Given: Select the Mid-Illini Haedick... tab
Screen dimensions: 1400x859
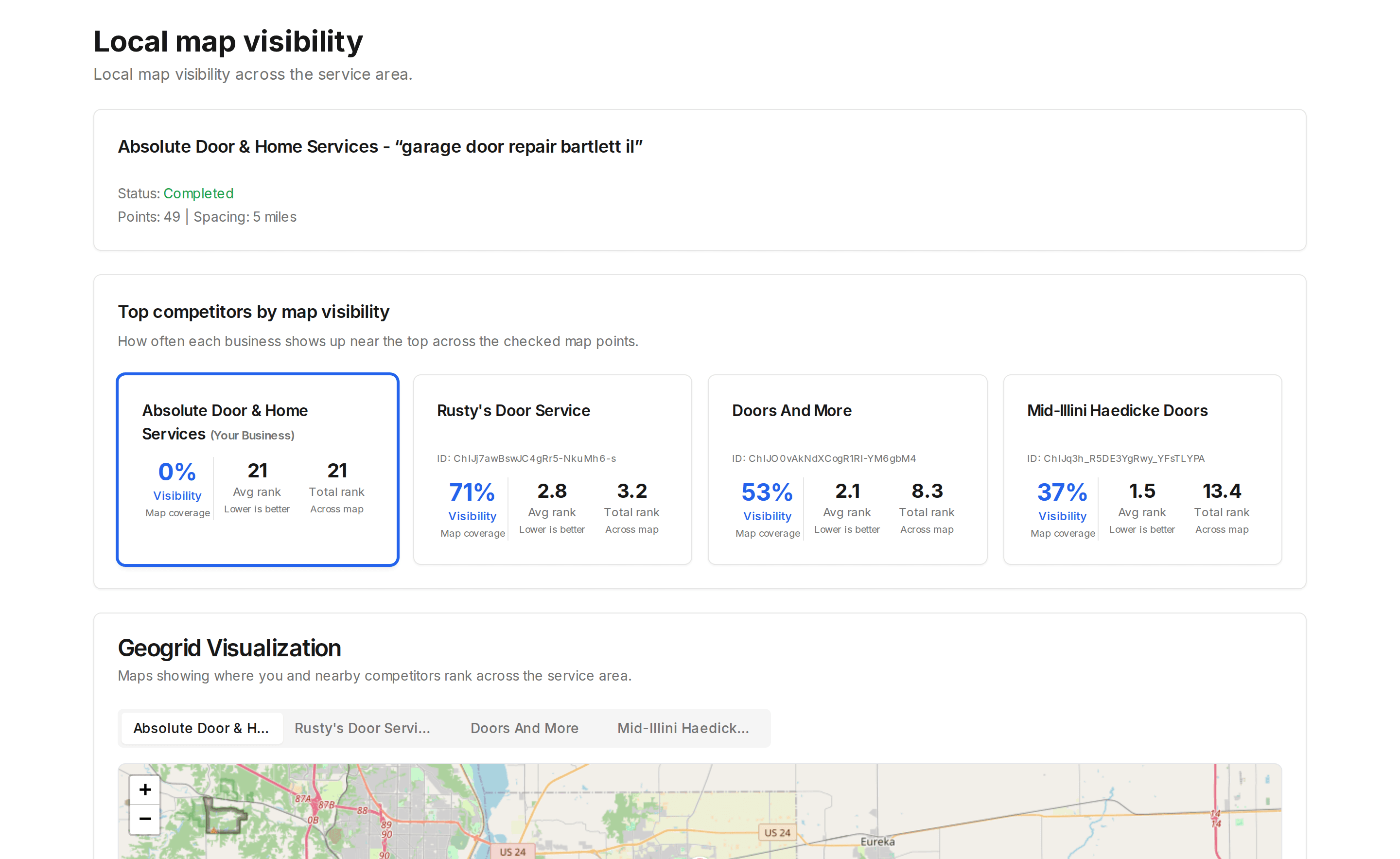Looking at the screenshot, I should click(x=683, y=728).
